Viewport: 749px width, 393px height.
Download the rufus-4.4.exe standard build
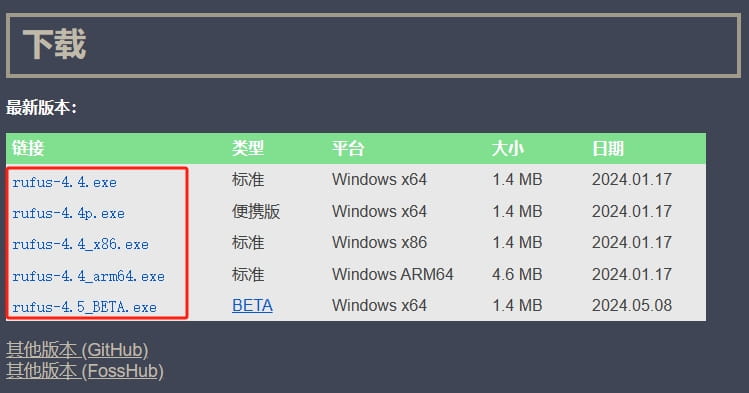pos(64,182)
